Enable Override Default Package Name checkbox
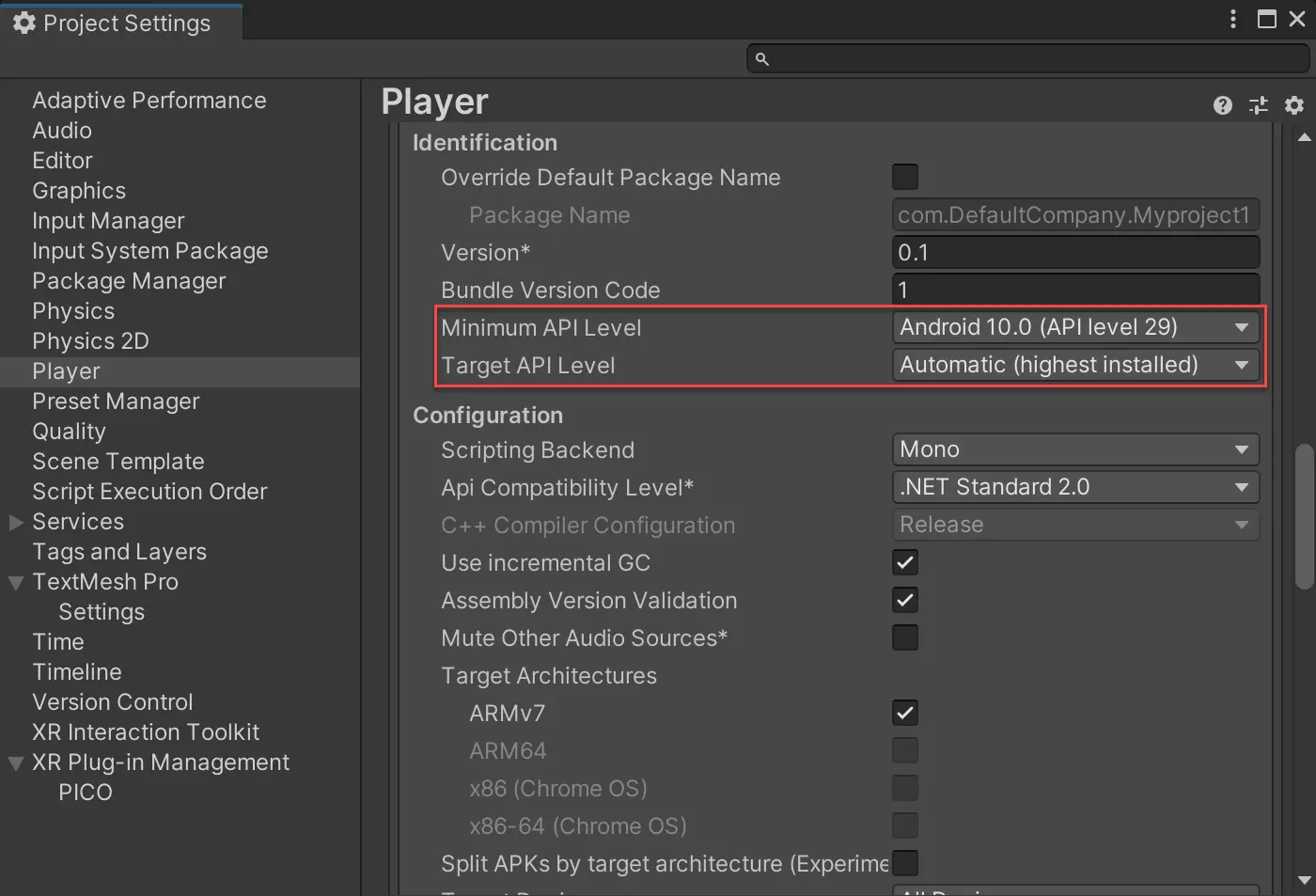 click(x=905, y=177)
